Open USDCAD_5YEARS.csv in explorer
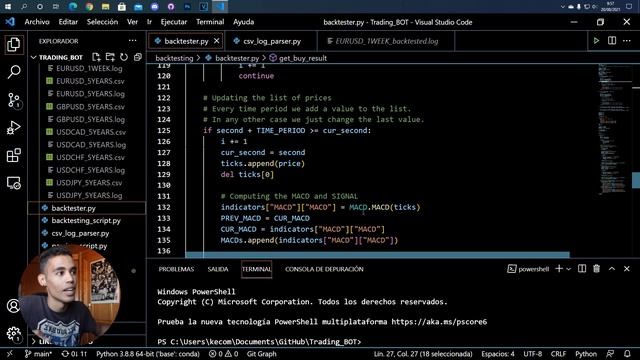 91,132
